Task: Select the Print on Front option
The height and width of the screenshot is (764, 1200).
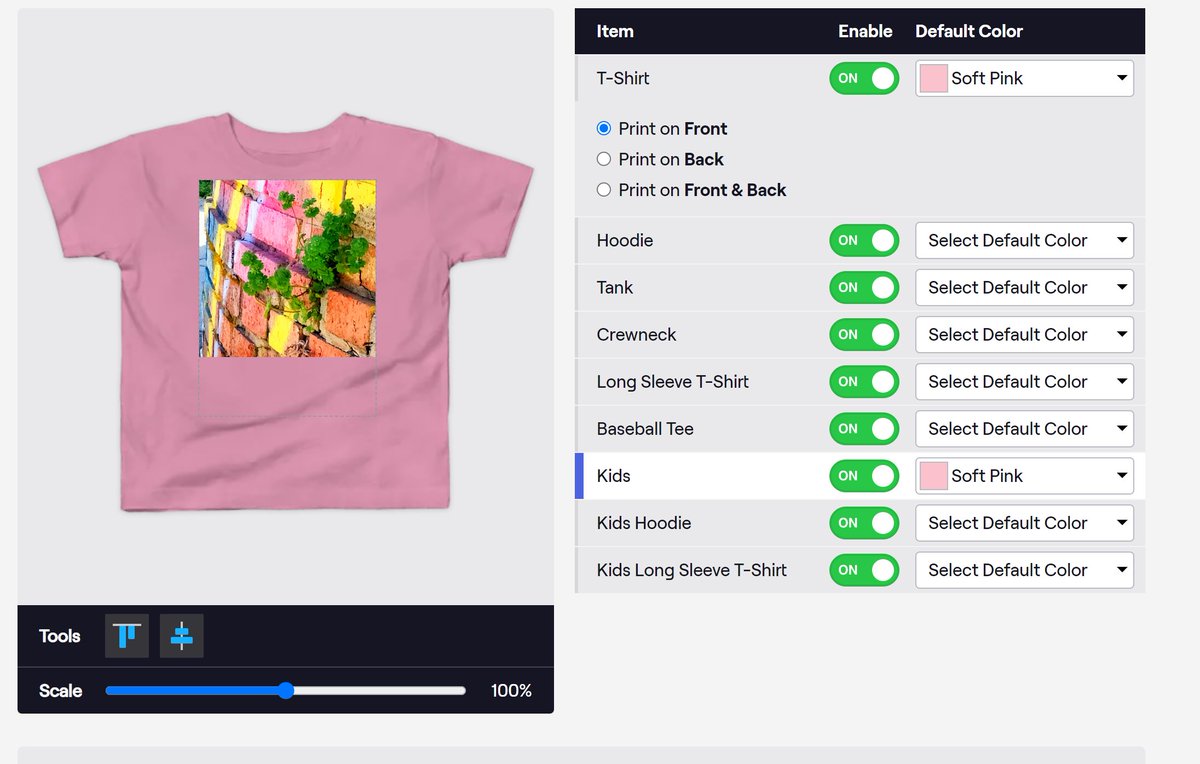Action: pyautogui.click(x=602, y=128)
